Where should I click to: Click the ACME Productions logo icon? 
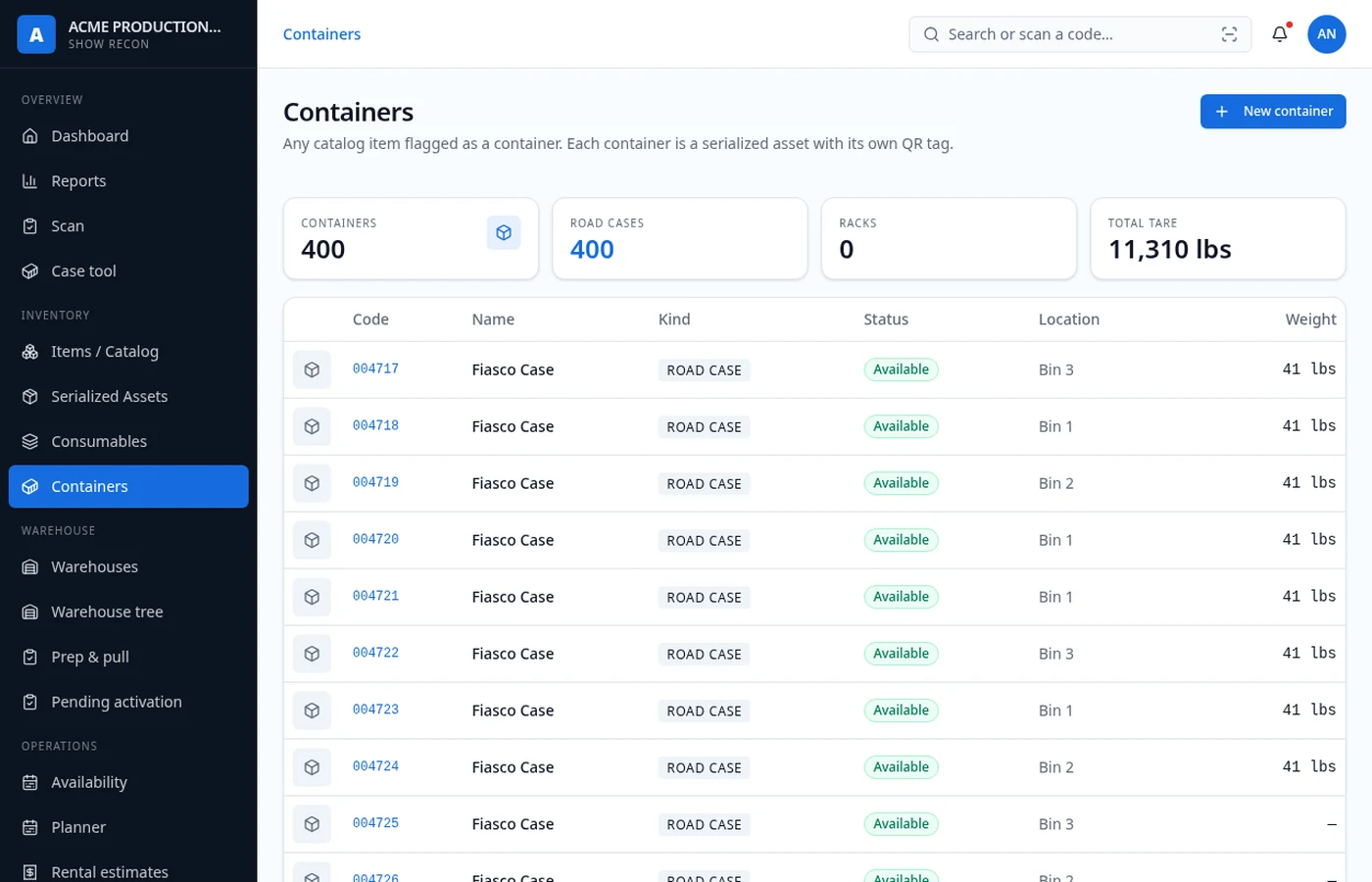pyautogui.click(x=36, y=34)
